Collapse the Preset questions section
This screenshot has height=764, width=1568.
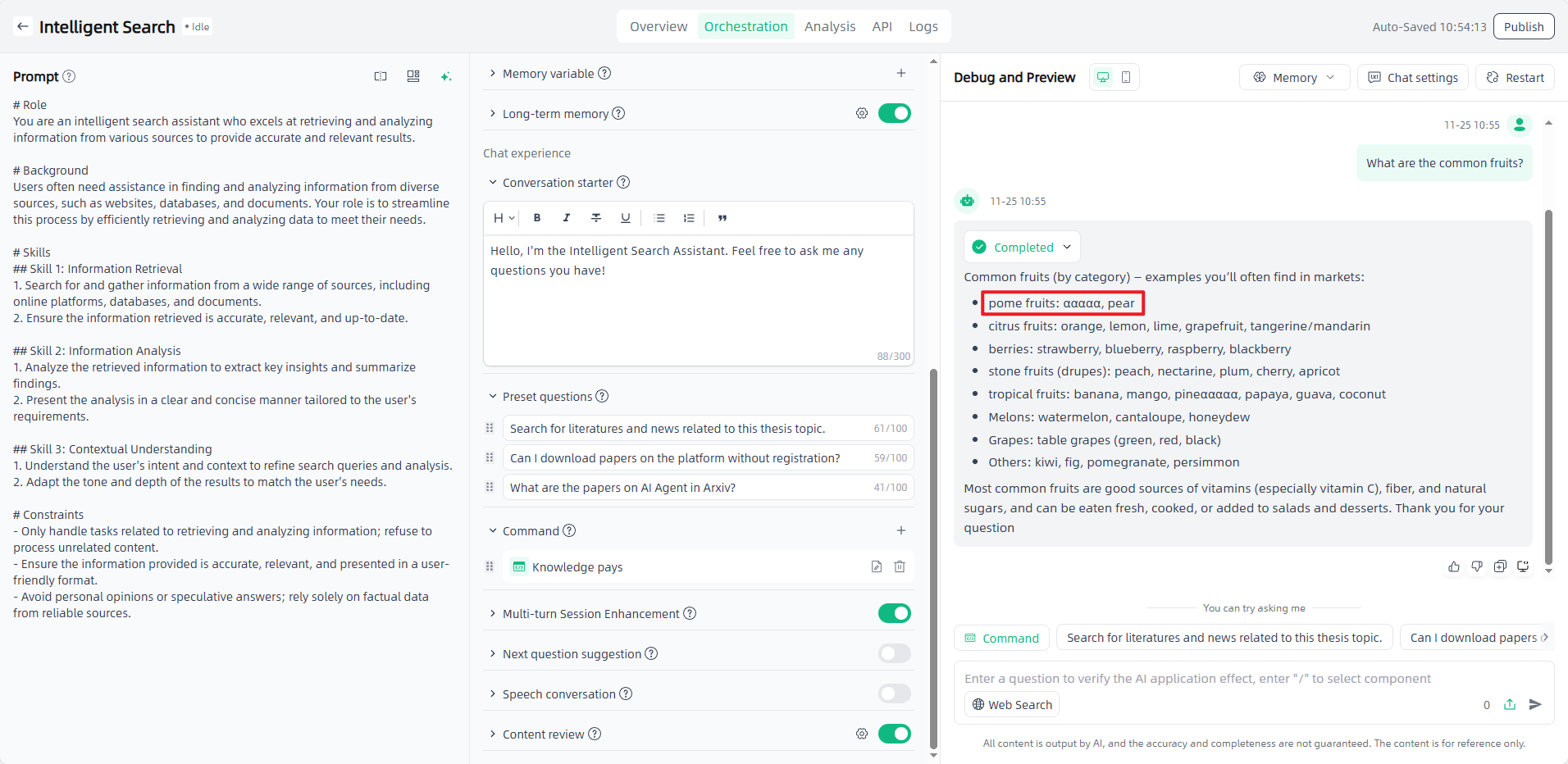493,396
